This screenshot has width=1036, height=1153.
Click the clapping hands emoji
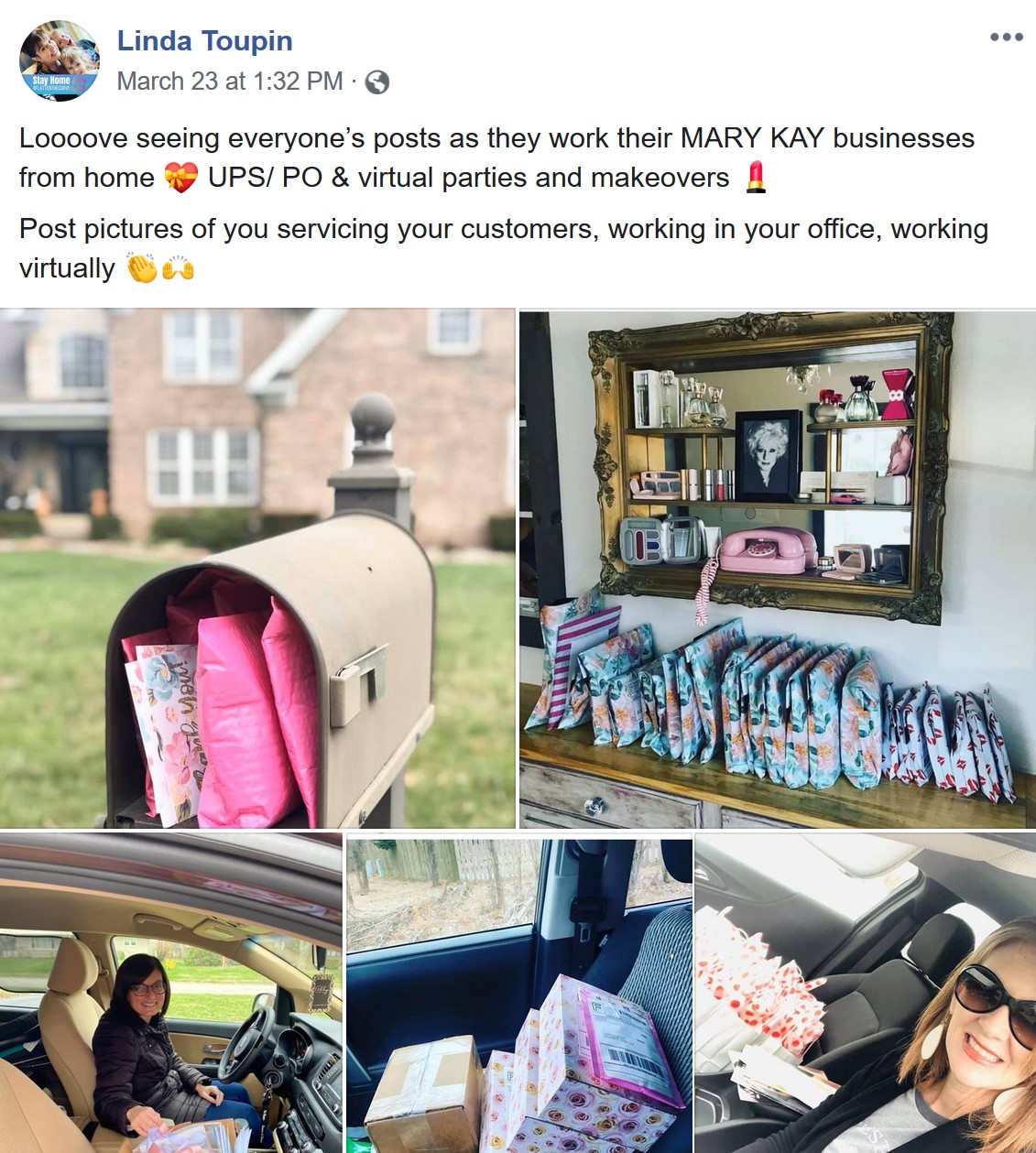(142, 267)
